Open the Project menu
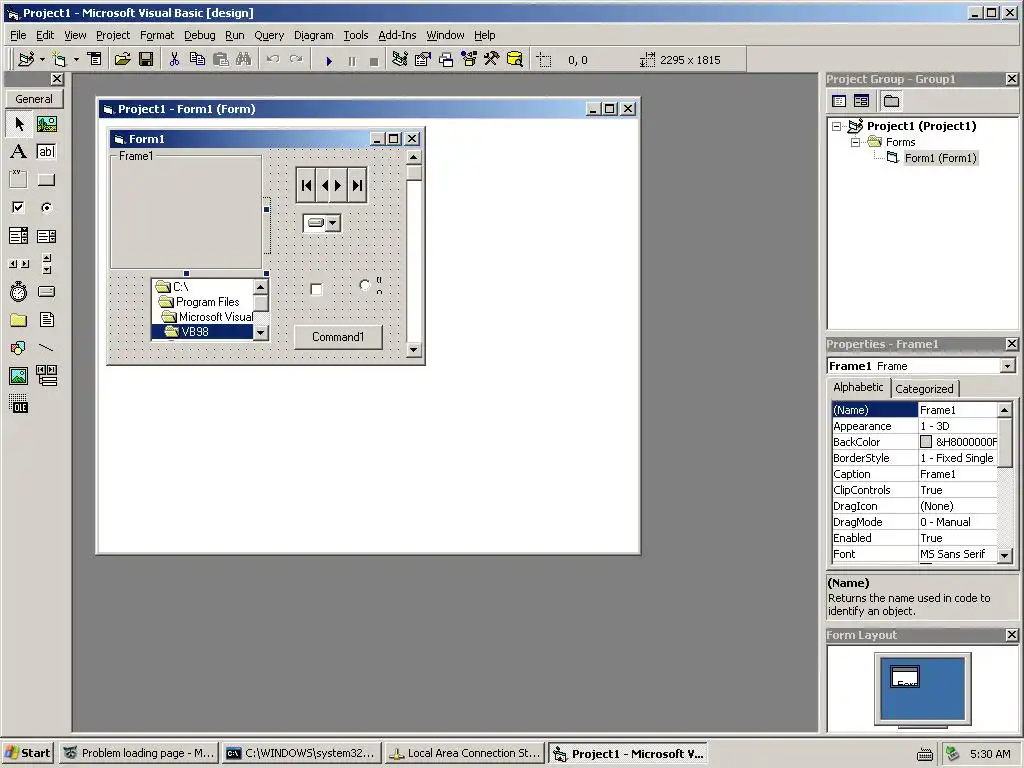 pyautogui.click(x=113, y=35)
